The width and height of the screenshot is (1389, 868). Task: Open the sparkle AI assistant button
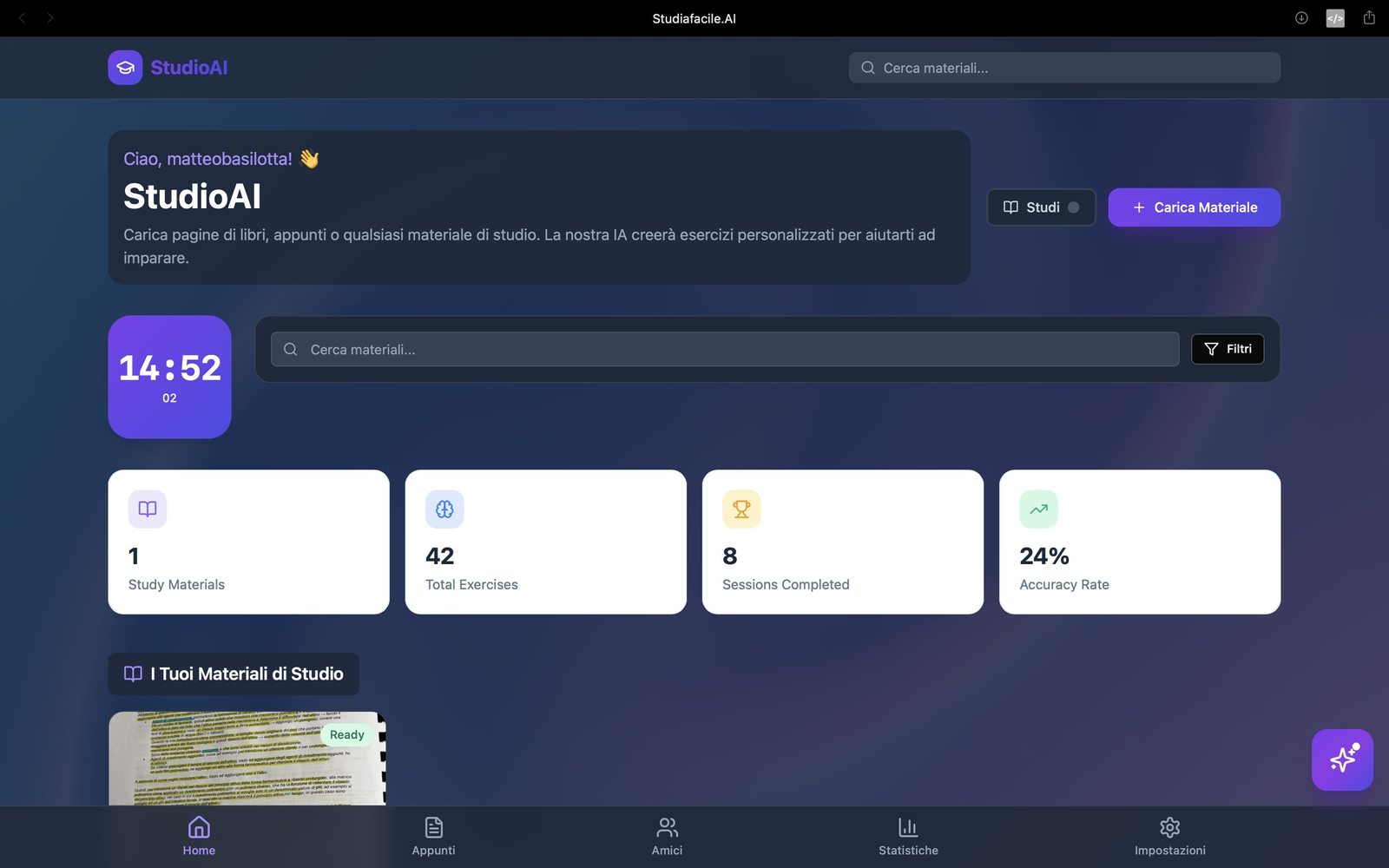[x=1342, y=759]
